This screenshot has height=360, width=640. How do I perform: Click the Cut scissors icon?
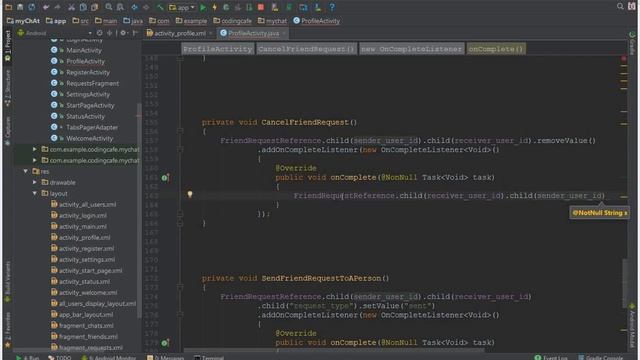71,7
